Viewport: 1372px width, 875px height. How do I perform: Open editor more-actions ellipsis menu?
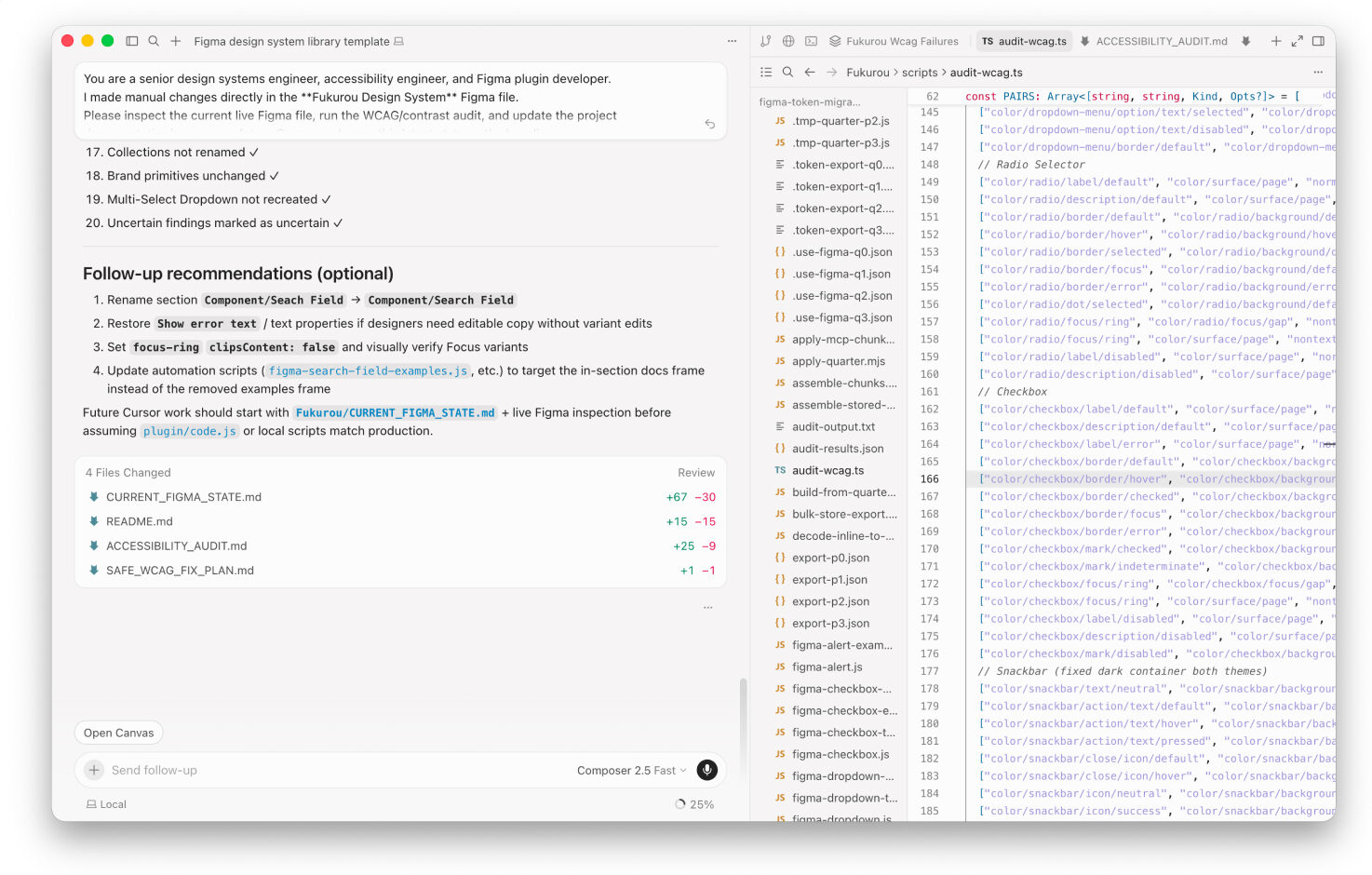click(1318, 72)
